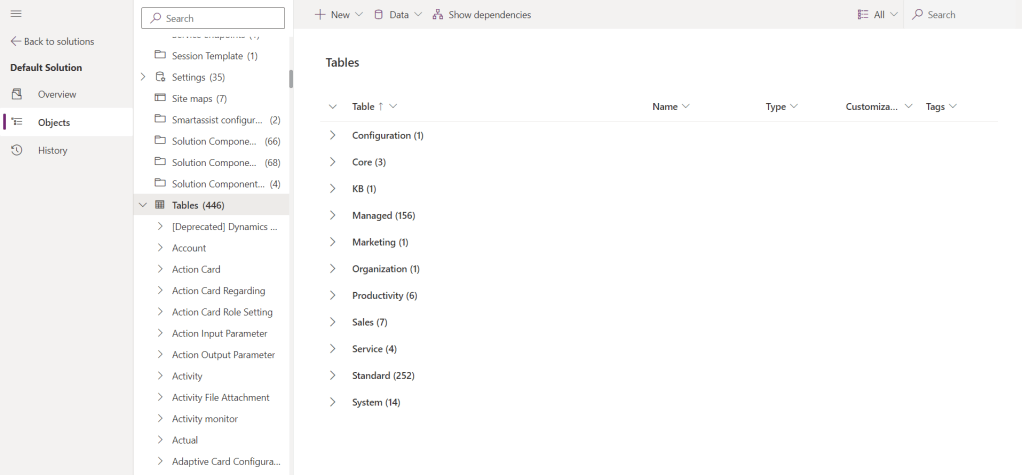This screenshot has width=1022, height=475.
Task: Click the Data database icon
Action: pos(378,15)
